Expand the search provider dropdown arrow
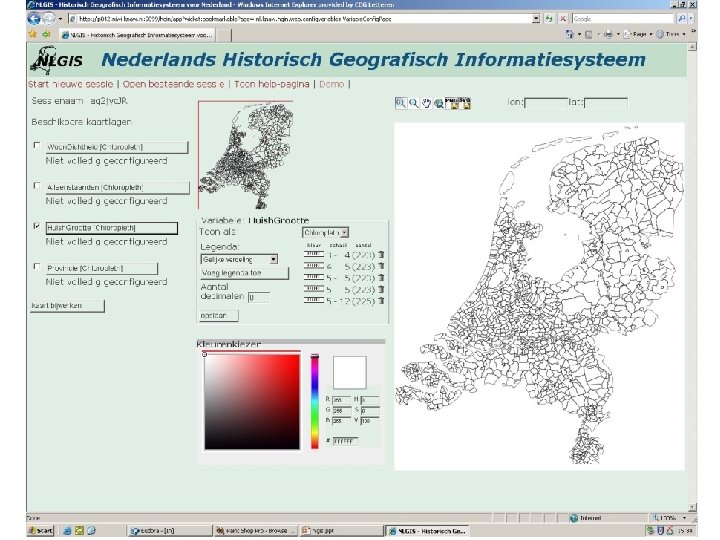The height and width of the screenshot is (540, 720). [691, 19]
